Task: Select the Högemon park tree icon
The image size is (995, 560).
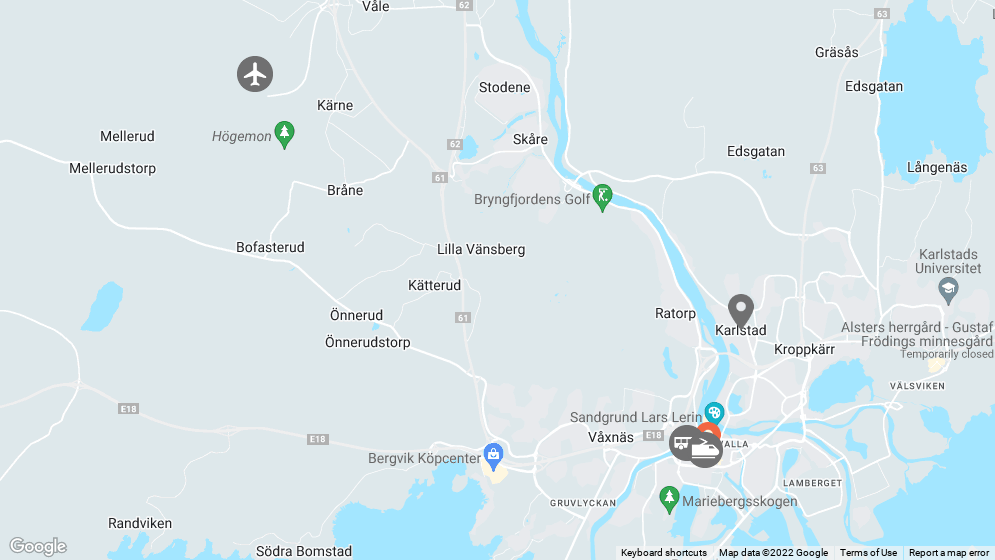Action: point(284,135)
